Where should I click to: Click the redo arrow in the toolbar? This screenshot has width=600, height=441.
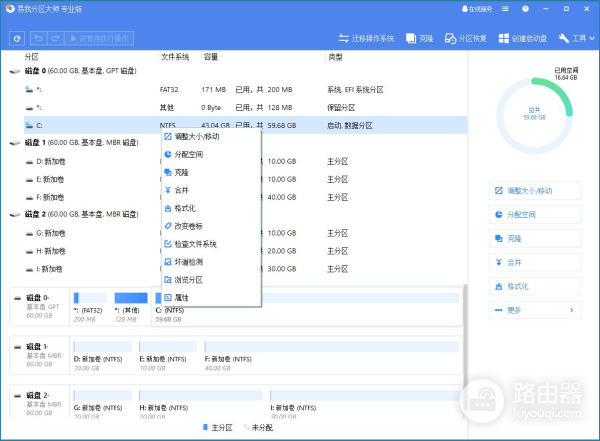pyautogui.click(x=55, y=38)
